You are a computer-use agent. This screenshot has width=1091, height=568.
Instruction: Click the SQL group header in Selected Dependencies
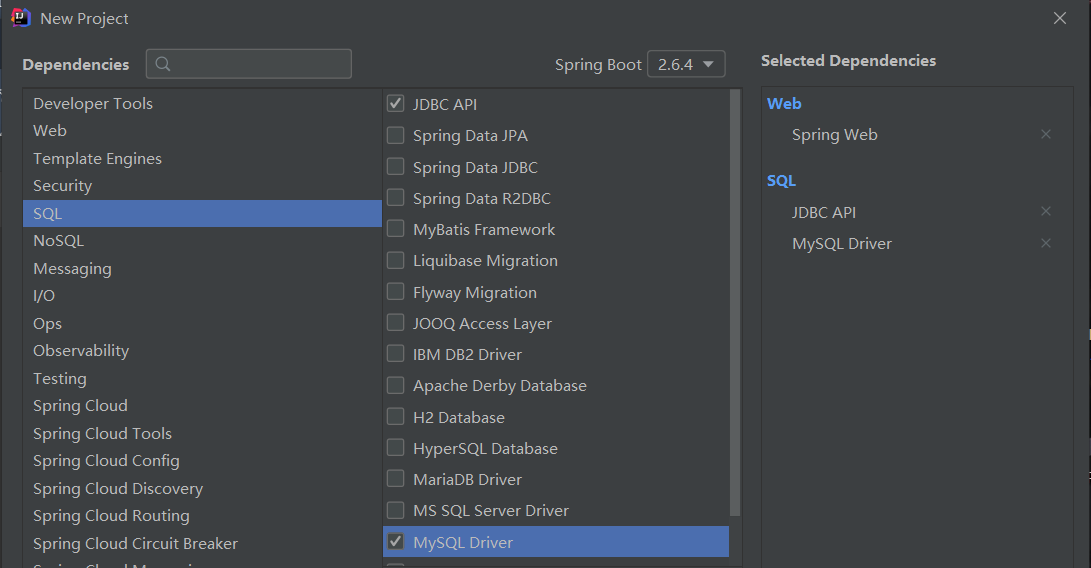[x=781, y=181]
